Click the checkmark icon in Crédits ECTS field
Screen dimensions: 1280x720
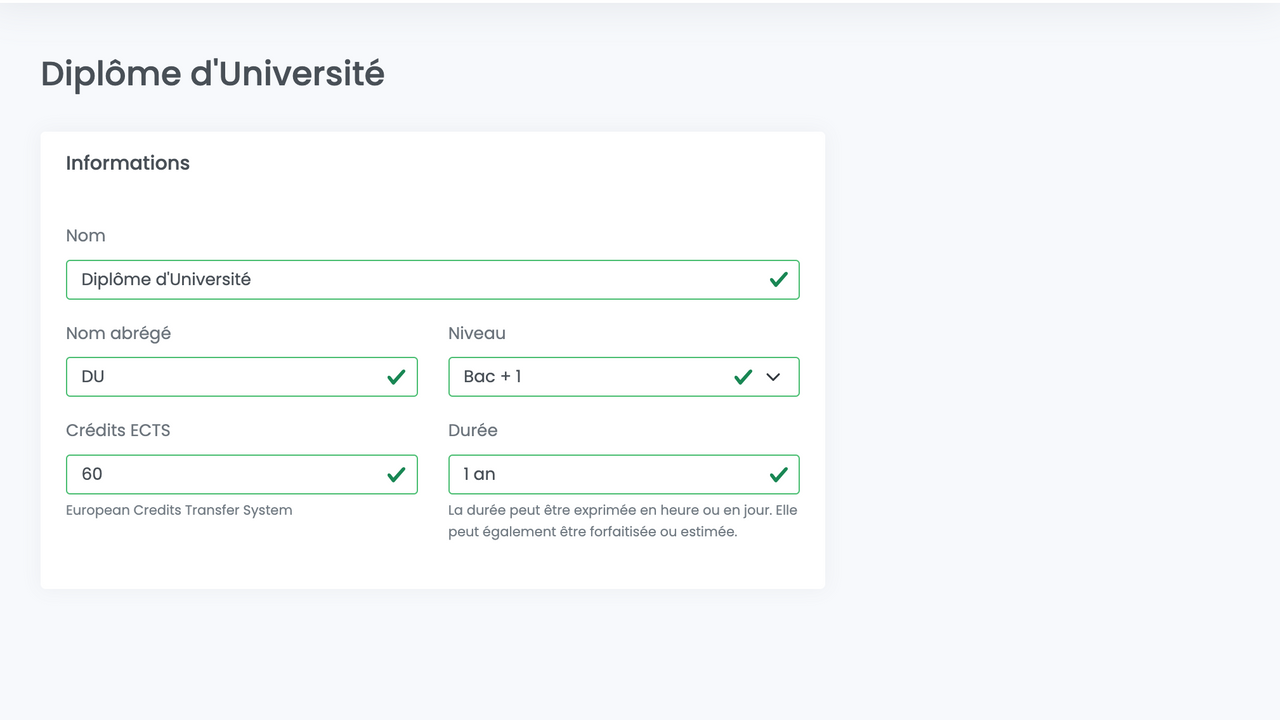tap(396, 475)
